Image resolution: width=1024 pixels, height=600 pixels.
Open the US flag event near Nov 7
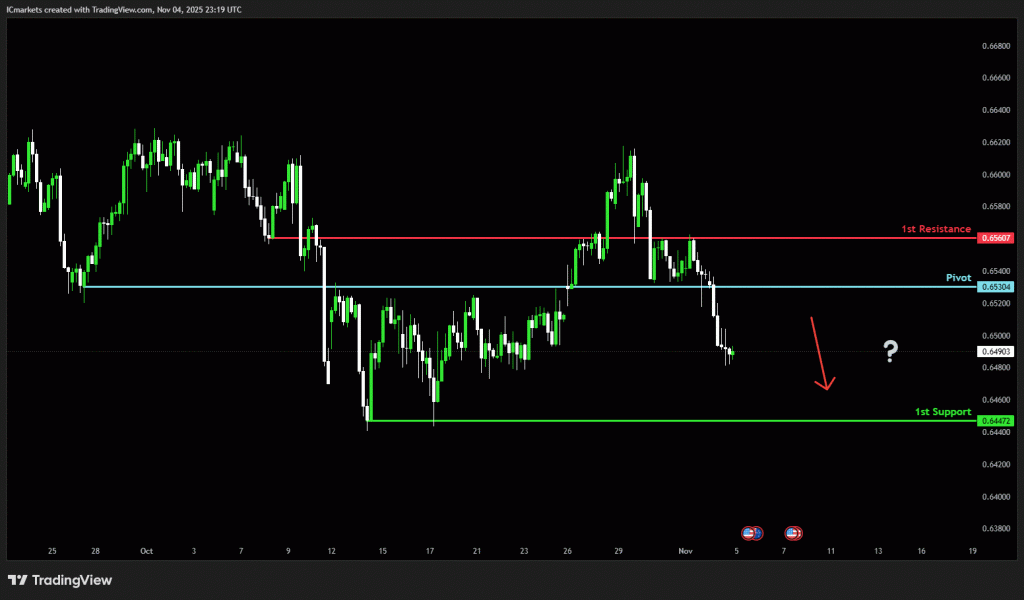(x=793, y=533)
